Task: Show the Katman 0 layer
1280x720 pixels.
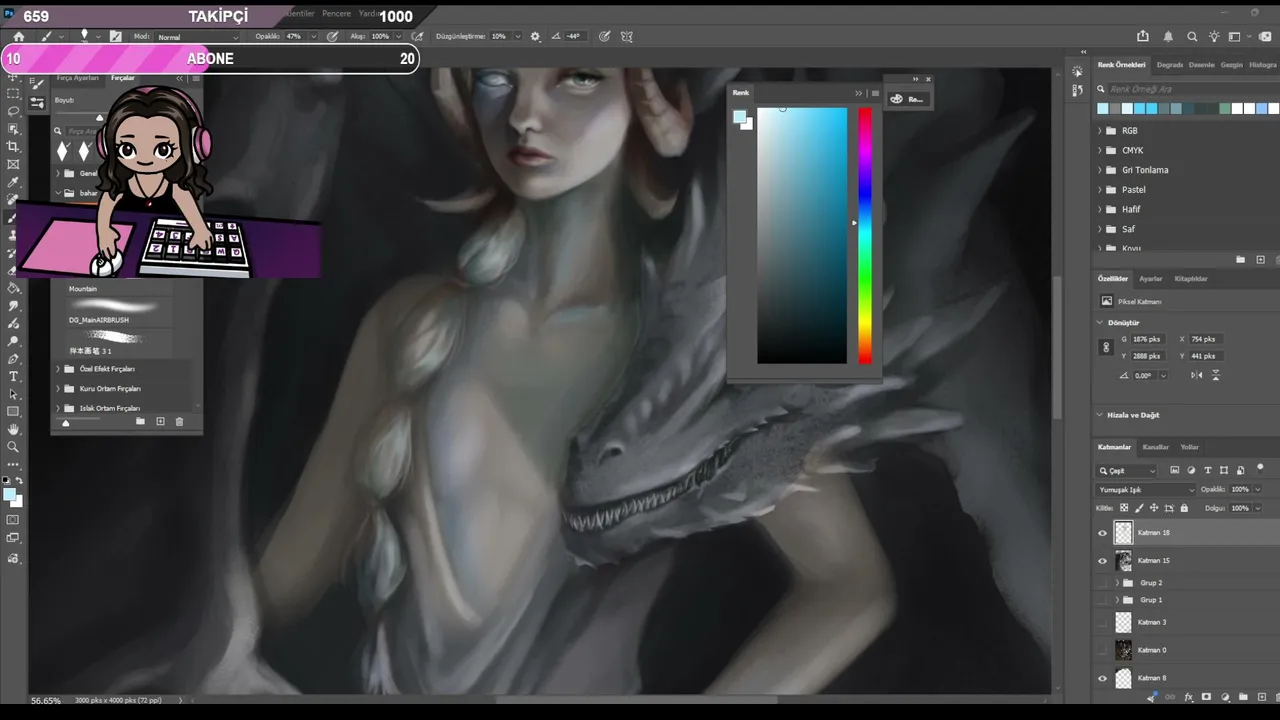Action: [1103, 650]
